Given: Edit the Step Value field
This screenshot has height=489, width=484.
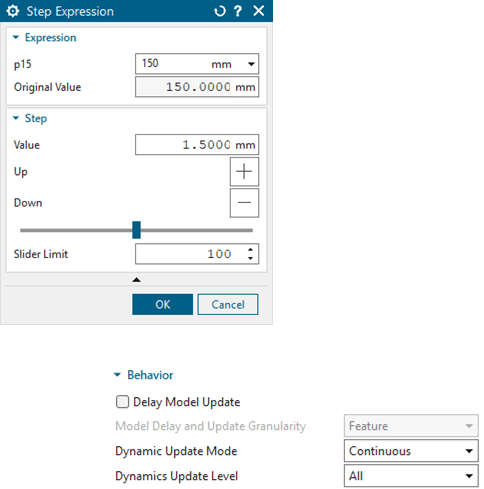Looking at the screenshot, I should [x=197, y=145].
